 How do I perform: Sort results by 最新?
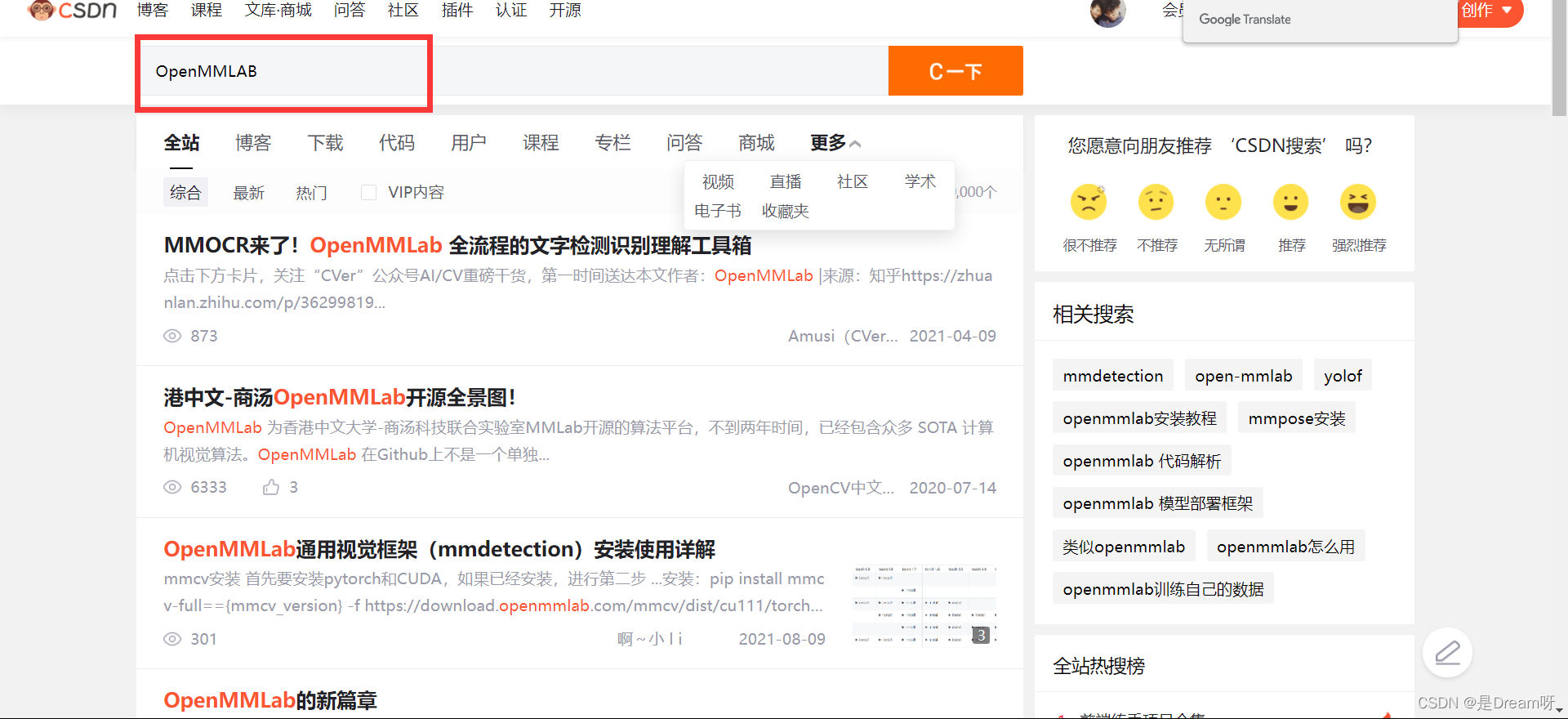tap(248, 193)
